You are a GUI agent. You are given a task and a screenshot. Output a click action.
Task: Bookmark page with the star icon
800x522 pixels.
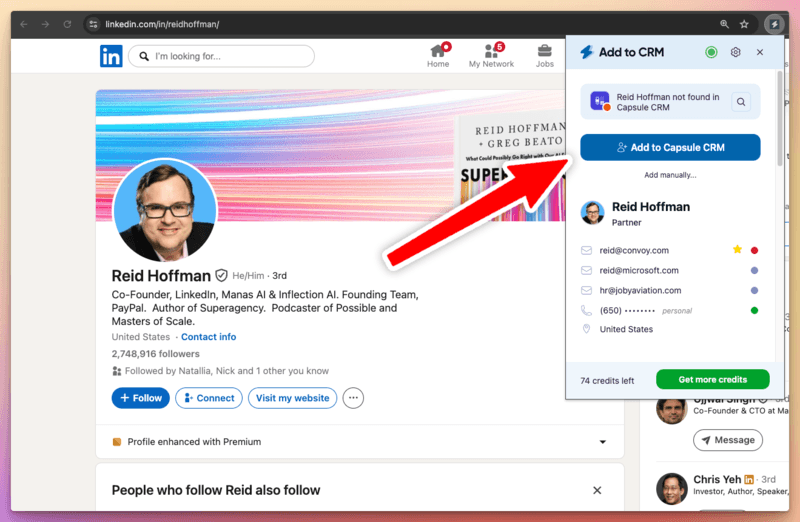[744, 24]
